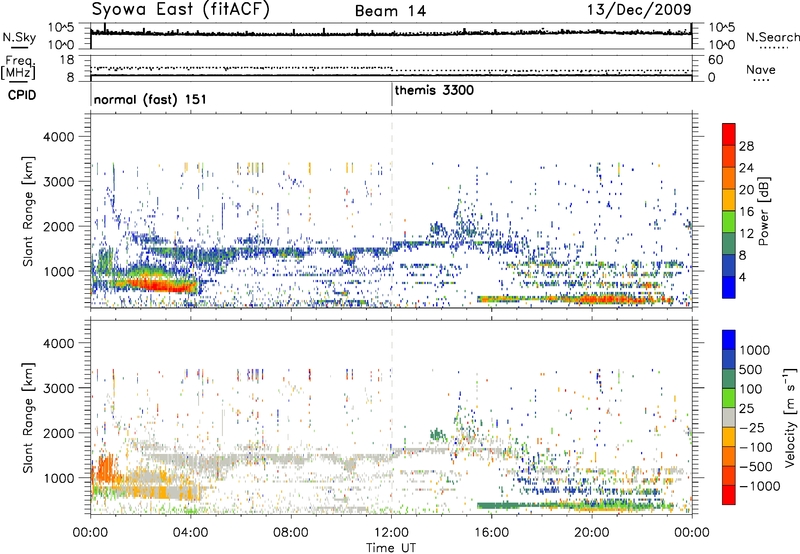Click the "themis 3300" CPID text
Viewport: 800px width, 554px height.
tap(434, 90)
